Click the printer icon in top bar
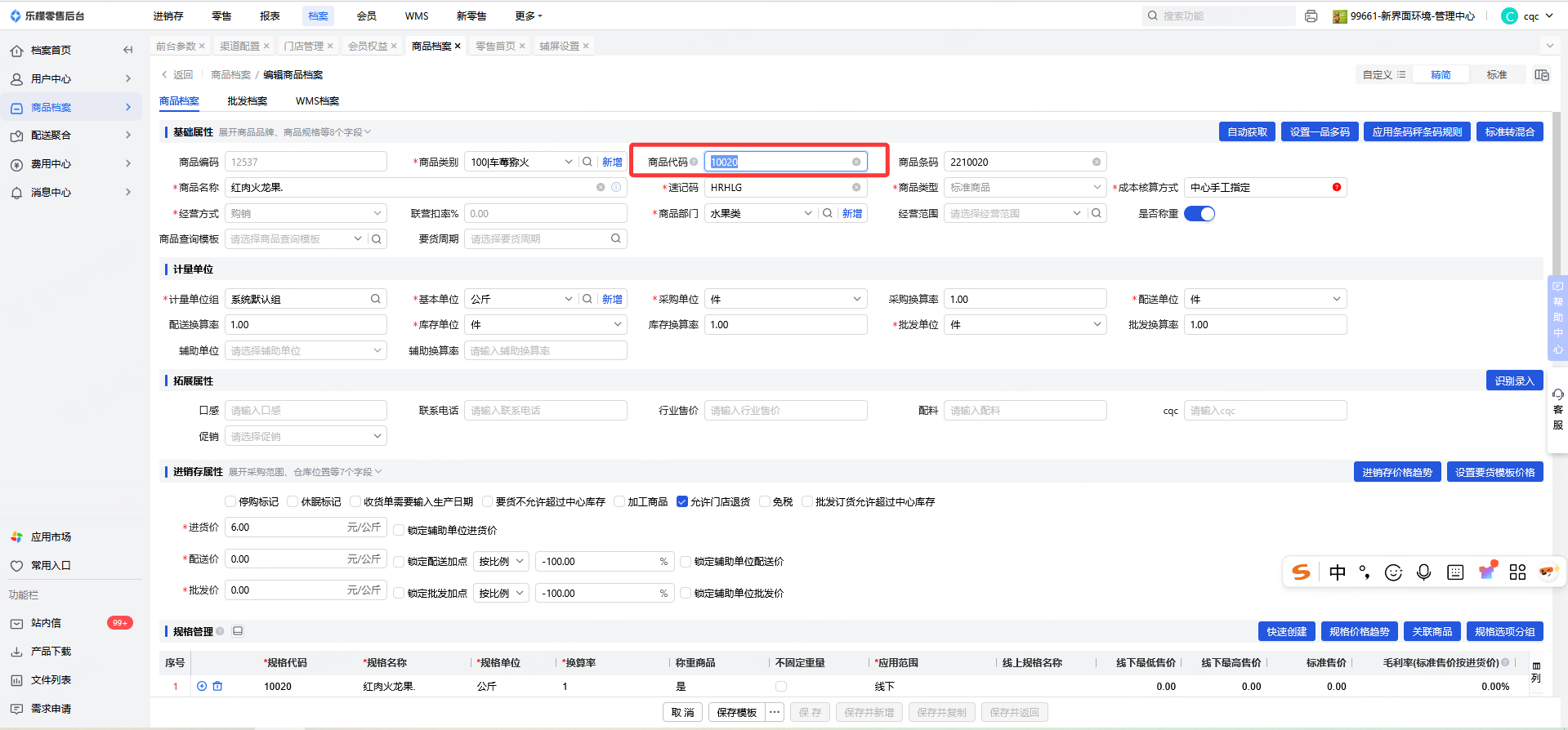 (x=1311, y=16)
